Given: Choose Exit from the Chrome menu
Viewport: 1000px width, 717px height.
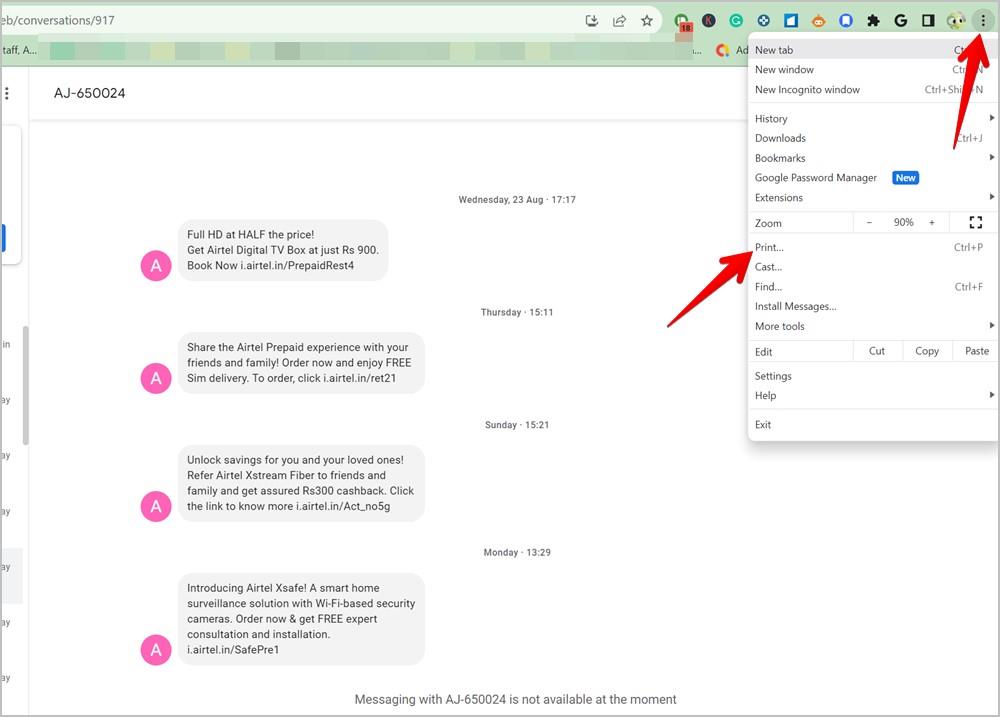Looking at the screenshot, I should pos(873,425).
